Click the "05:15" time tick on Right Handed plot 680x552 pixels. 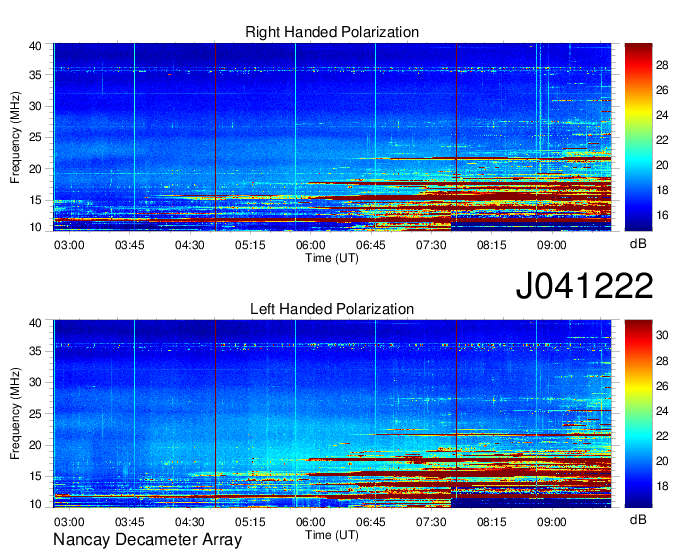click(x=250, y=245)
